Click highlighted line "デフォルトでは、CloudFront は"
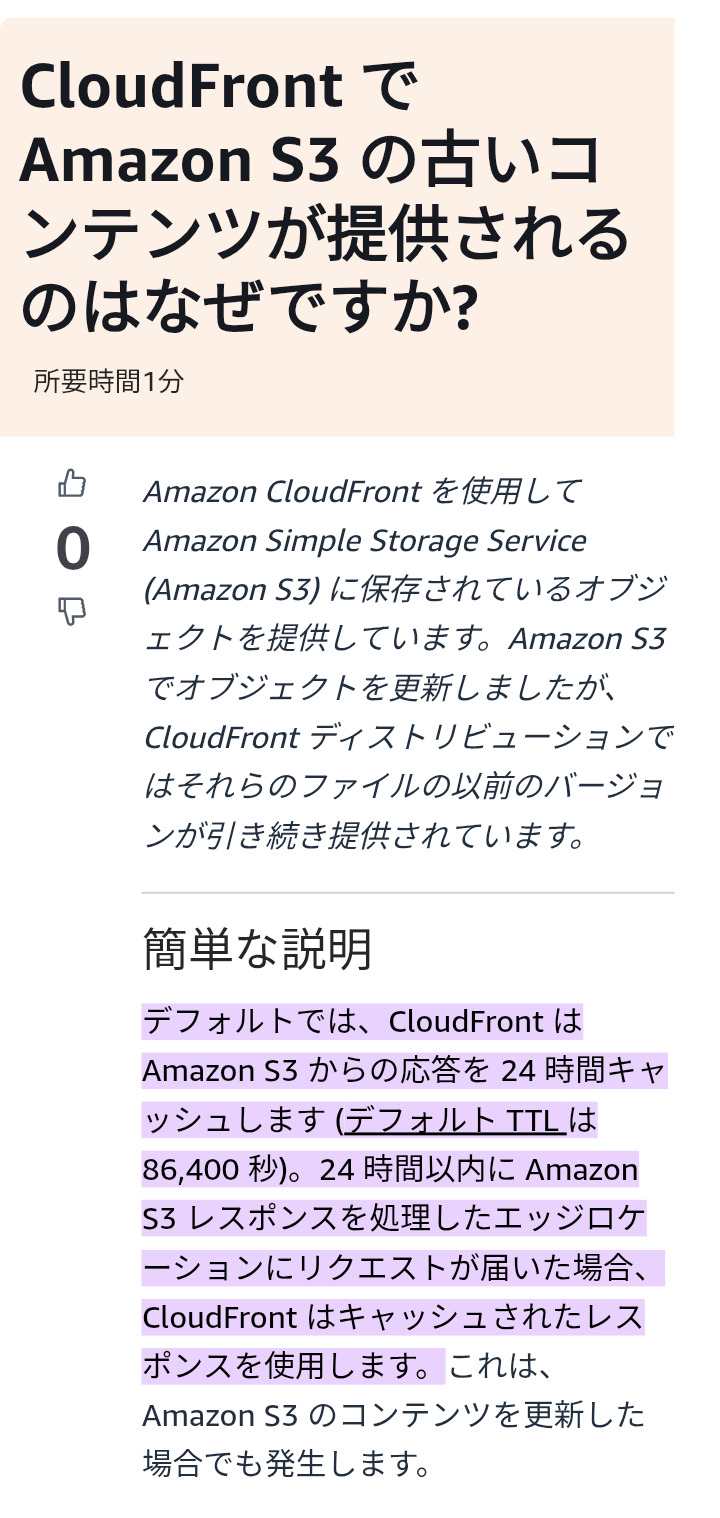Image resolution: width=720 pixels, height=1518 pixels. click(362, 1022)
